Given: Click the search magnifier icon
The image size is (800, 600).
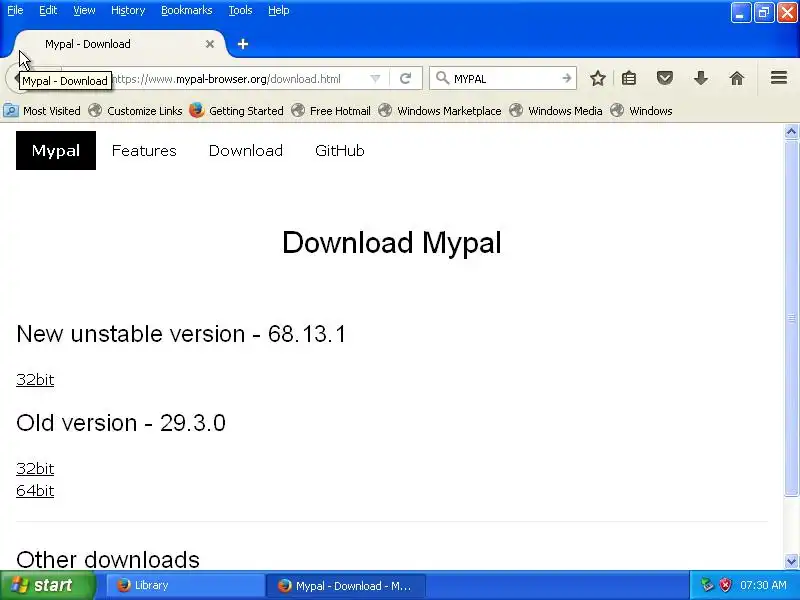Looking at the screenshot, I should pyautogui.click(x=442, y=78).
